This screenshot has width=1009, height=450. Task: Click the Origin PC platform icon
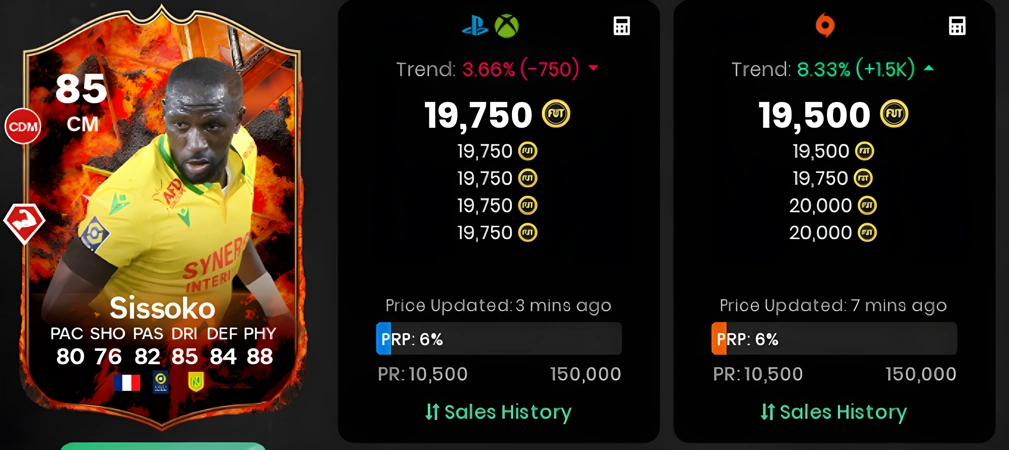(x=825, y=26)
